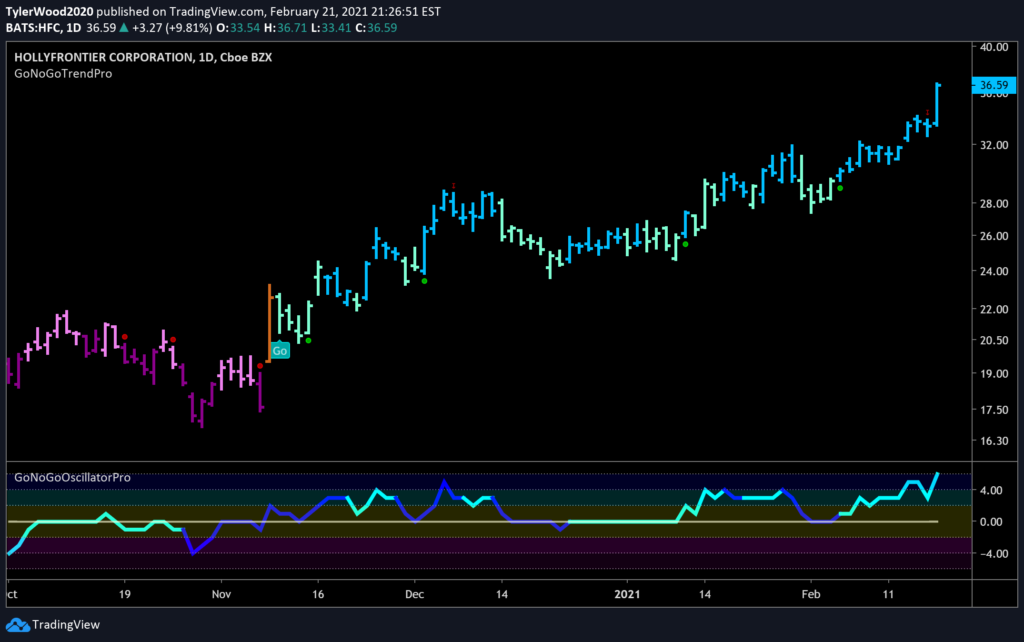Click the BATS:HFC, 1D symbol text
The height and width of the screenshot is (642, 1024).
coord(43,28)
